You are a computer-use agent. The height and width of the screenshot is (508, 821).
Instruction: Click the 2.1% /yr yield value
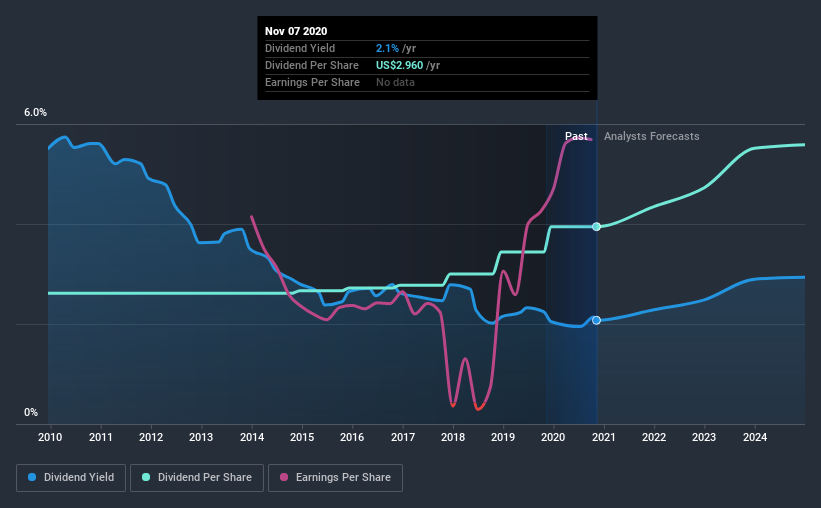[396, 48]
